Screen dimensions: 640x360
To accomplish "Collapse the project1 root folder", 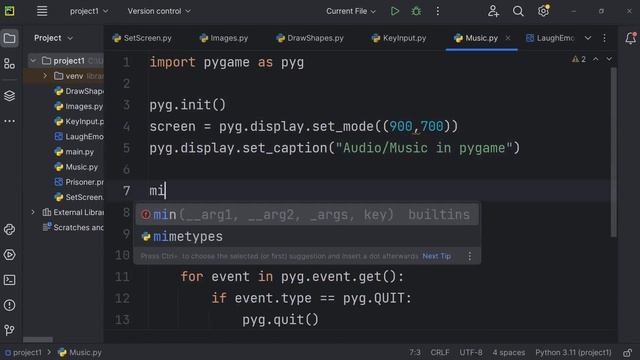I will 33,61.
